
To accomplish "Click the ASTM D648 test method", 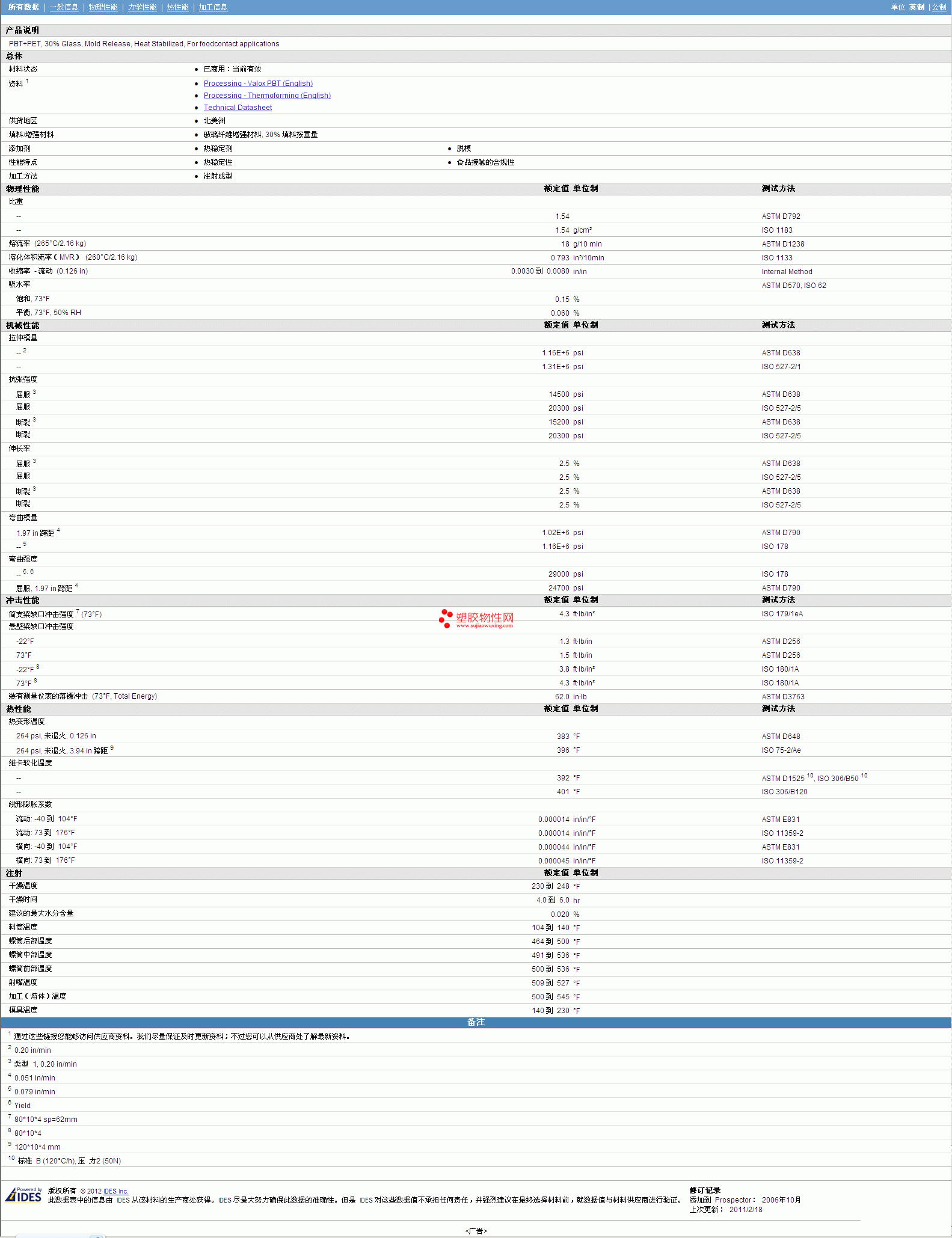I will click(x=781, y=737).
